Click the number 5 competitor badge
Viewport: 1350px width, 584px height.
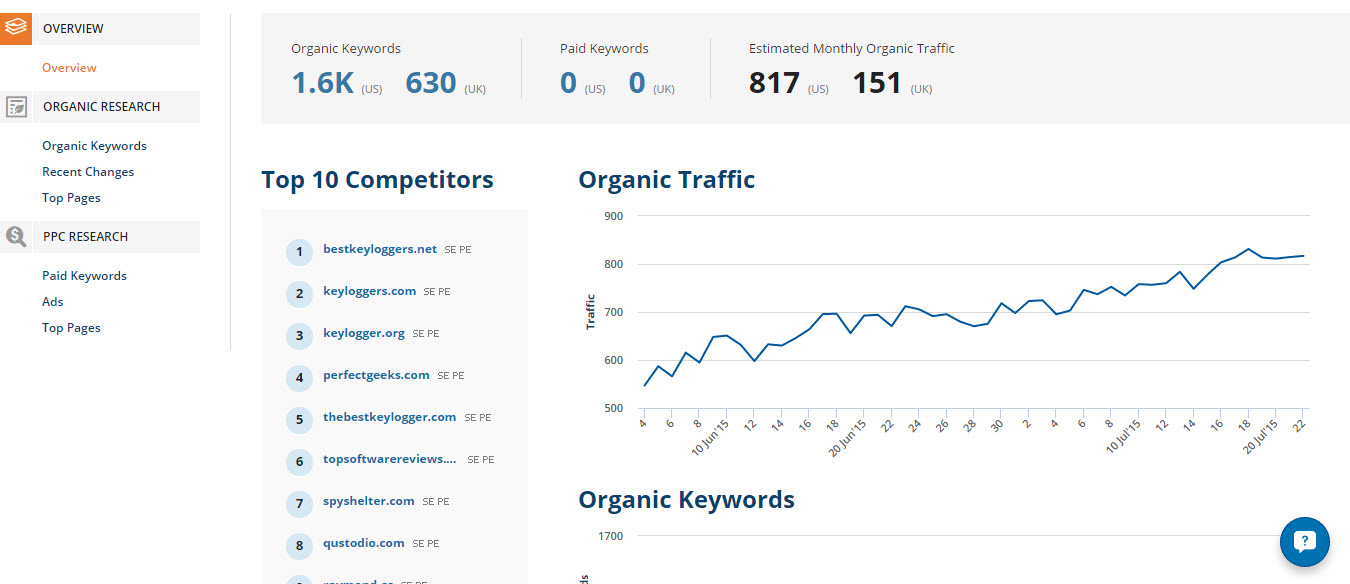[x=299, y=419]
